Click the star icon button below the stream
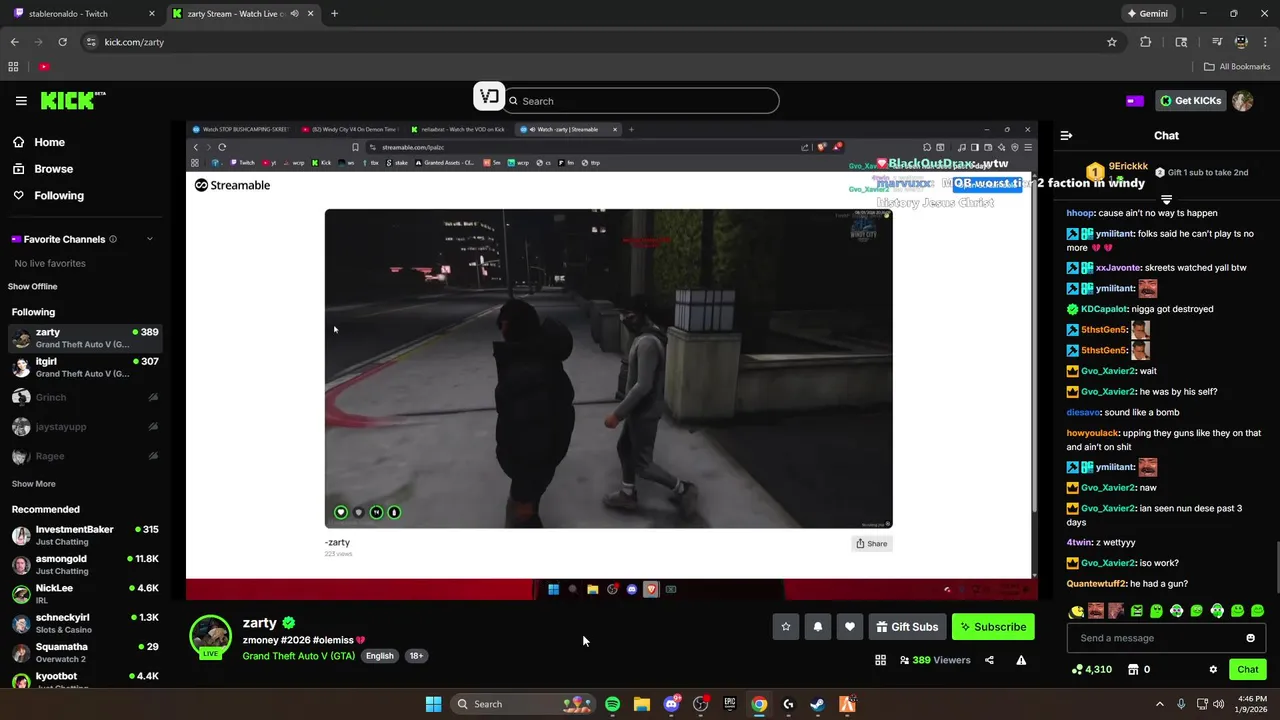The width and height of the screenshot is (1280, 720). [x=786, y=627]
